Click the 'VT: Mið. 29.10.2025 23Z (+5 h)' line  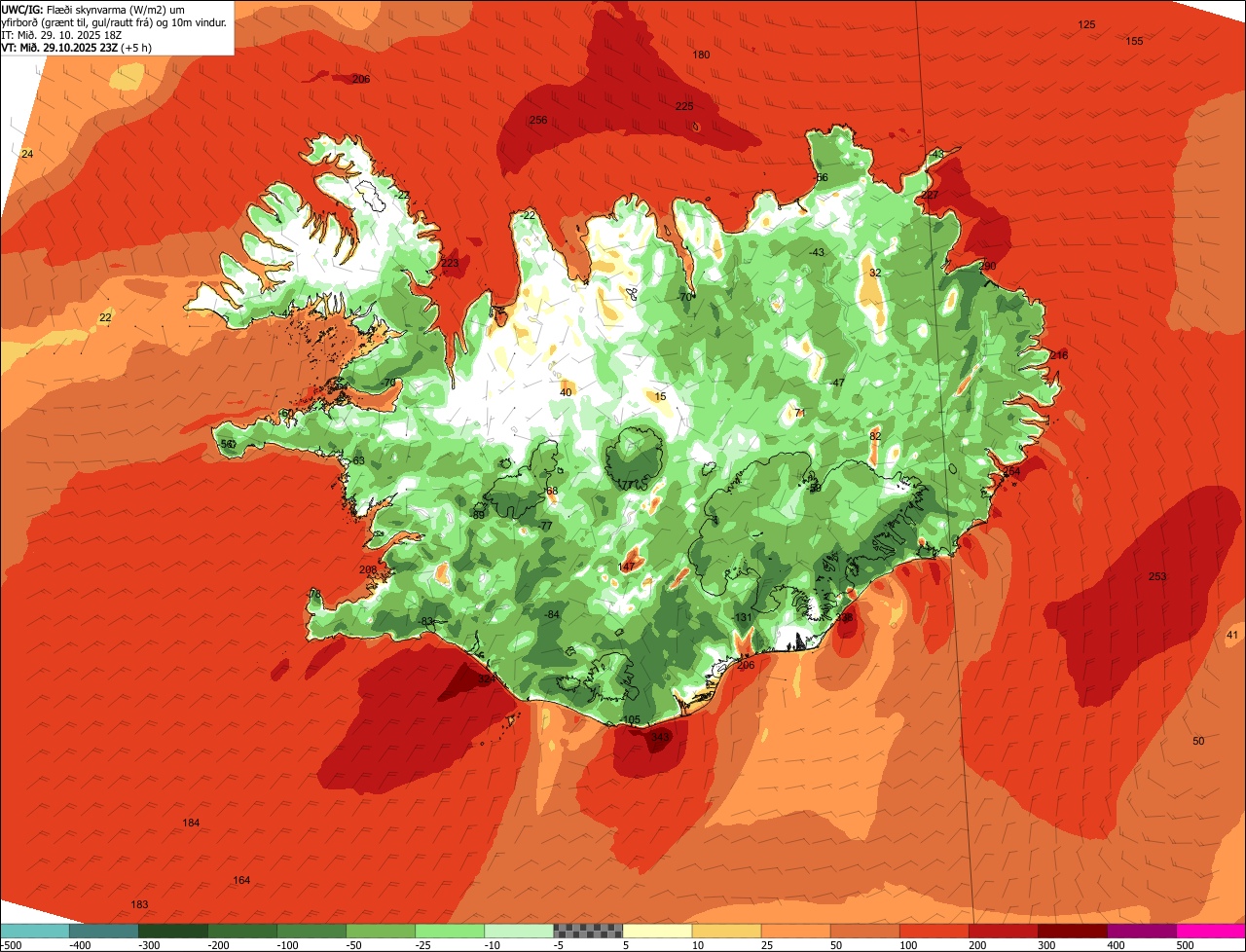pyautogui.click(x=77, y=47)
